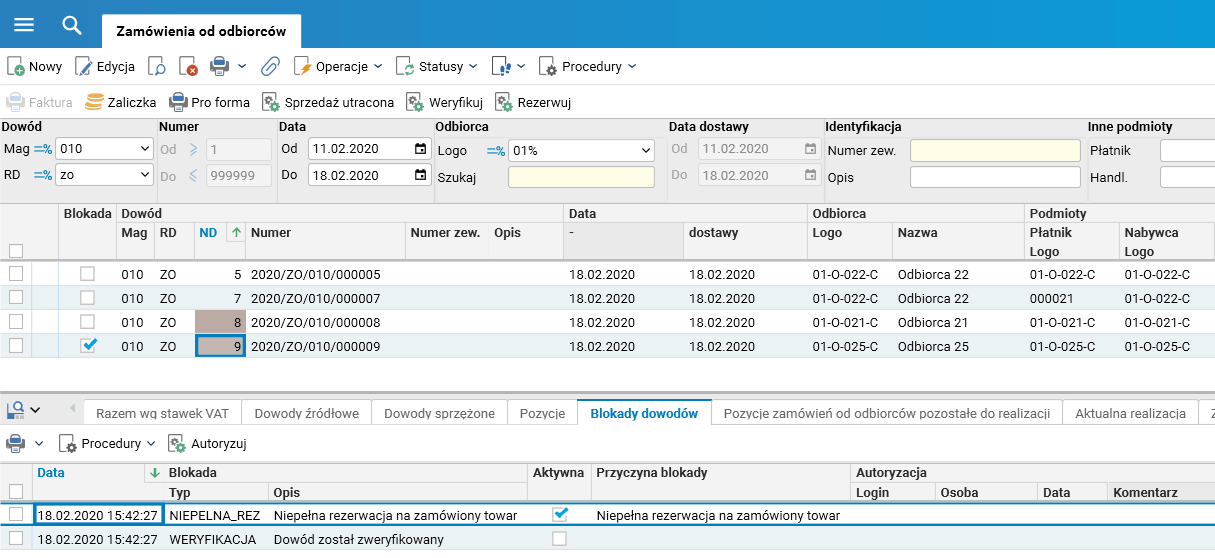Click the Autoryzuj button
This screenshot has height=558, width=1215.
[x=207, y=443]
